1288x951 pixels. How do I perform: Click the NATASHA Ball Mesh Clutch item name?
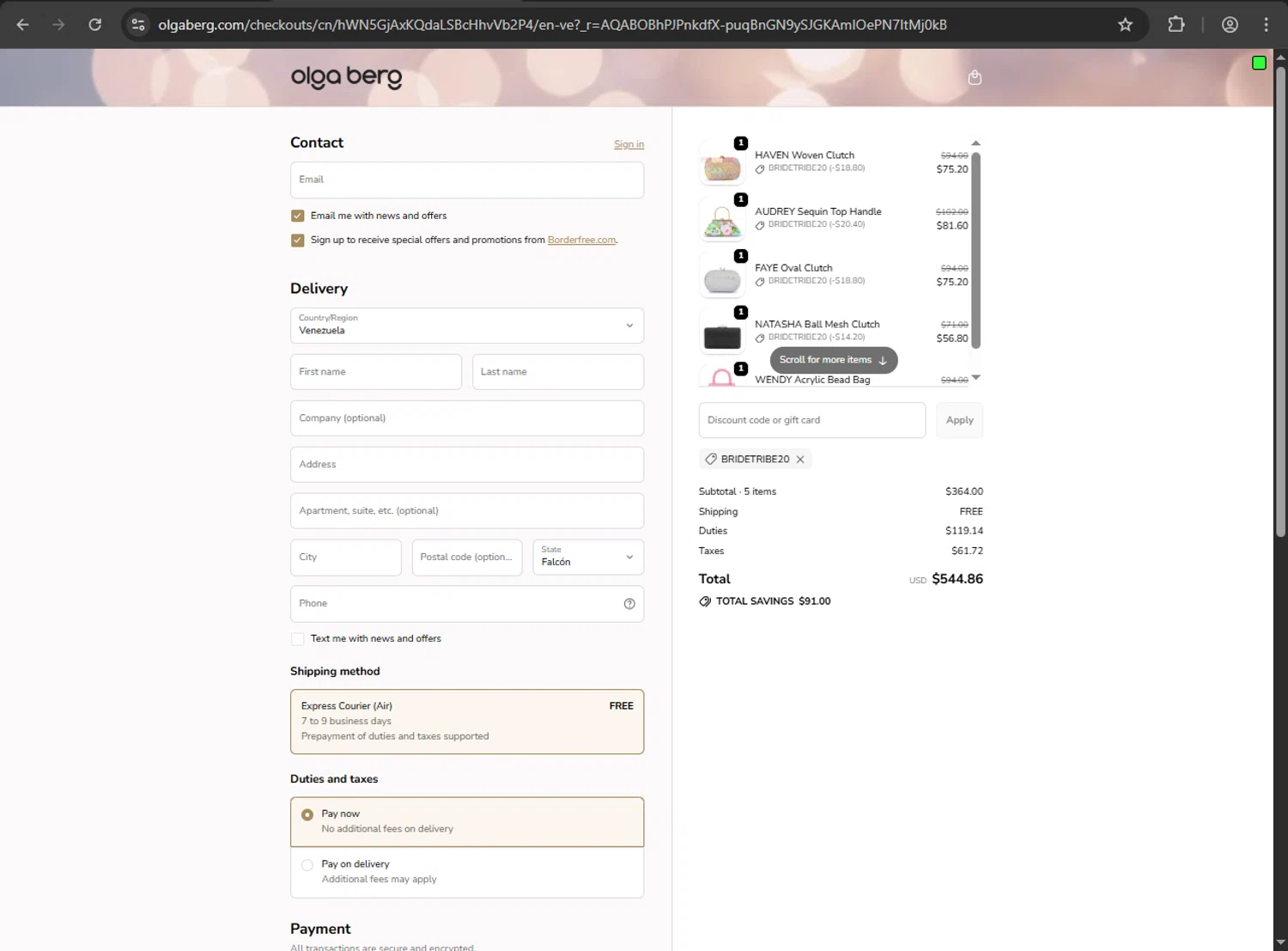click(817, 325)
